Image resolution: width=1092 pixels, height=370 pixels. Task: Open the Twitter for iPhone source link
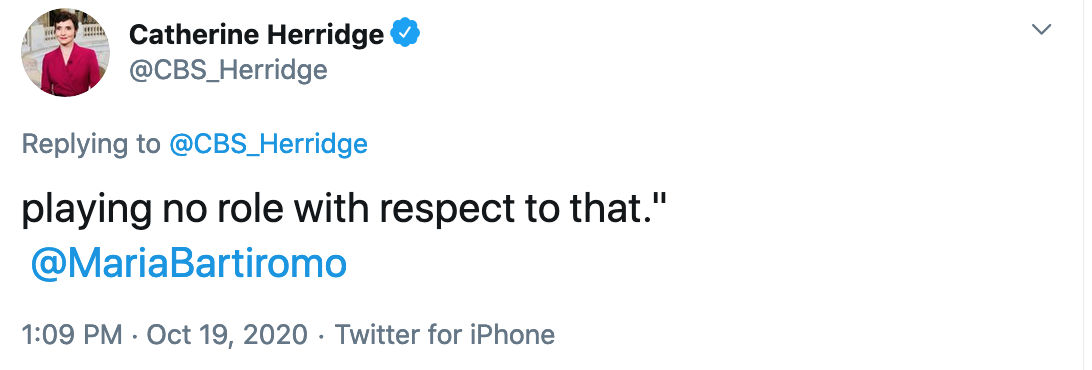point(445,334)
